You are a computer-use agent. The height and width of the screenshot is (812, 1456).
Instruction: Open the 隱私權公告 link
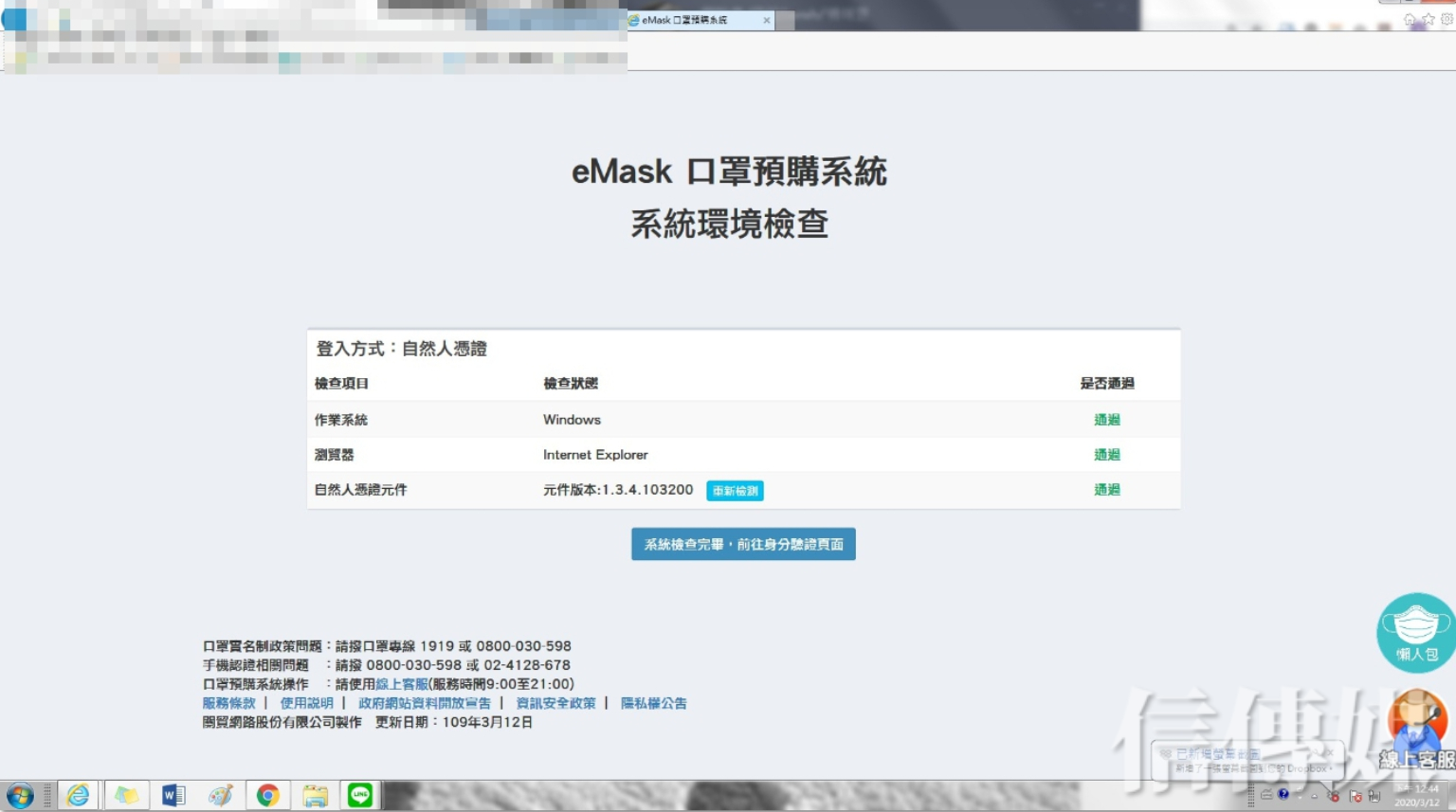[x=653, y=703]
